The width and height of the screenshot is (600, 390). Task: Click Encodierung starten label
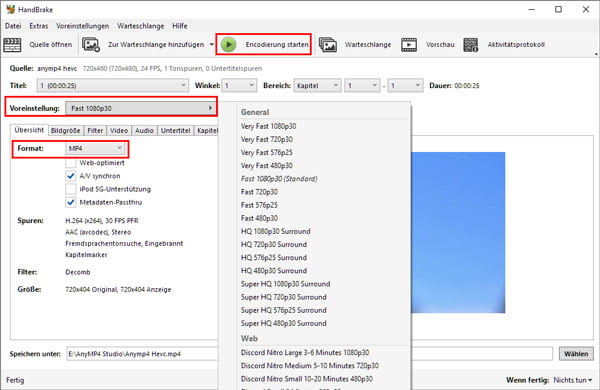coord(277,44)
